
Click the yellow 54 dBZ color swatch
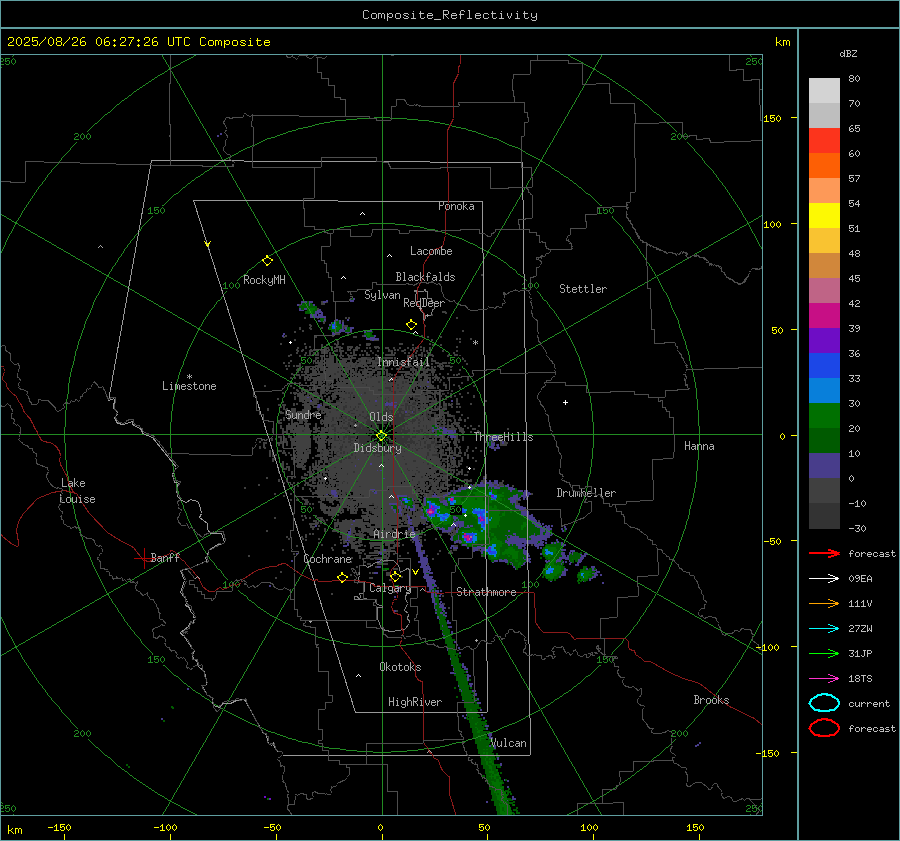click(824, 215)
